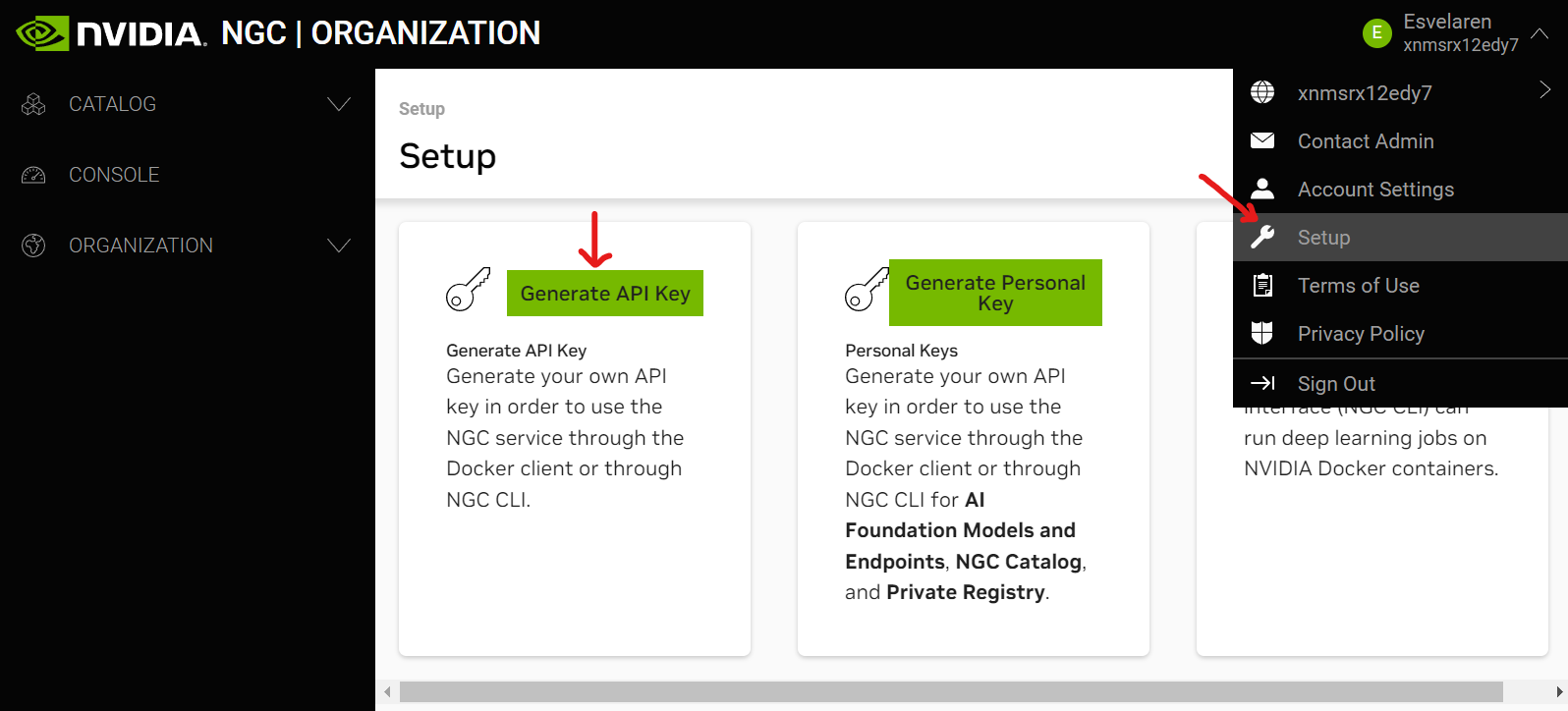The image size is (1568, 711).
Task: Open the xnmsrx12edy7 org submenu arrow
Action: [x=1544, y=90]
